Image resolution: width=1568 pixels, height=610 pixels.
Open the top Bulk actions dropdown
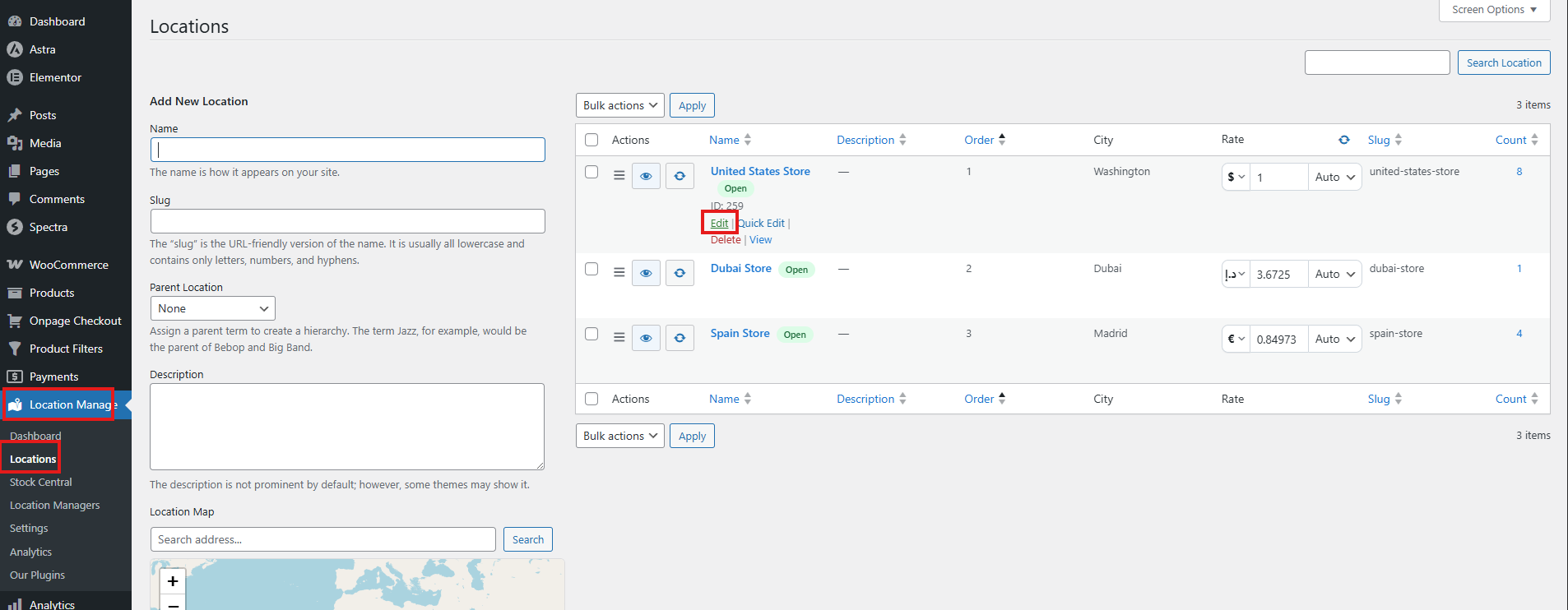pos(620,105)
